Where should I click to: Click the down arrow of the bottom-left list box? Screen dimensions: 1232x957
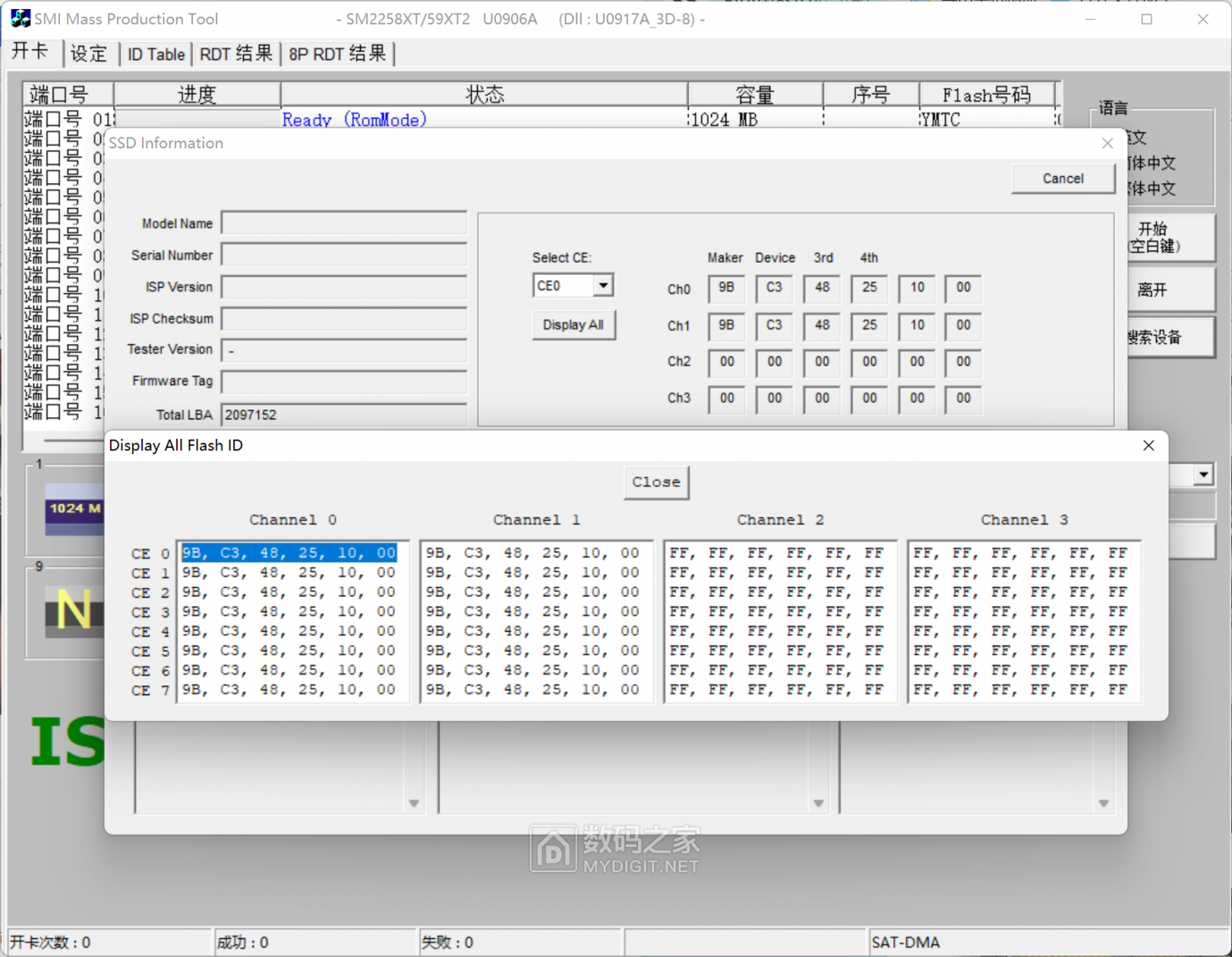414,803
